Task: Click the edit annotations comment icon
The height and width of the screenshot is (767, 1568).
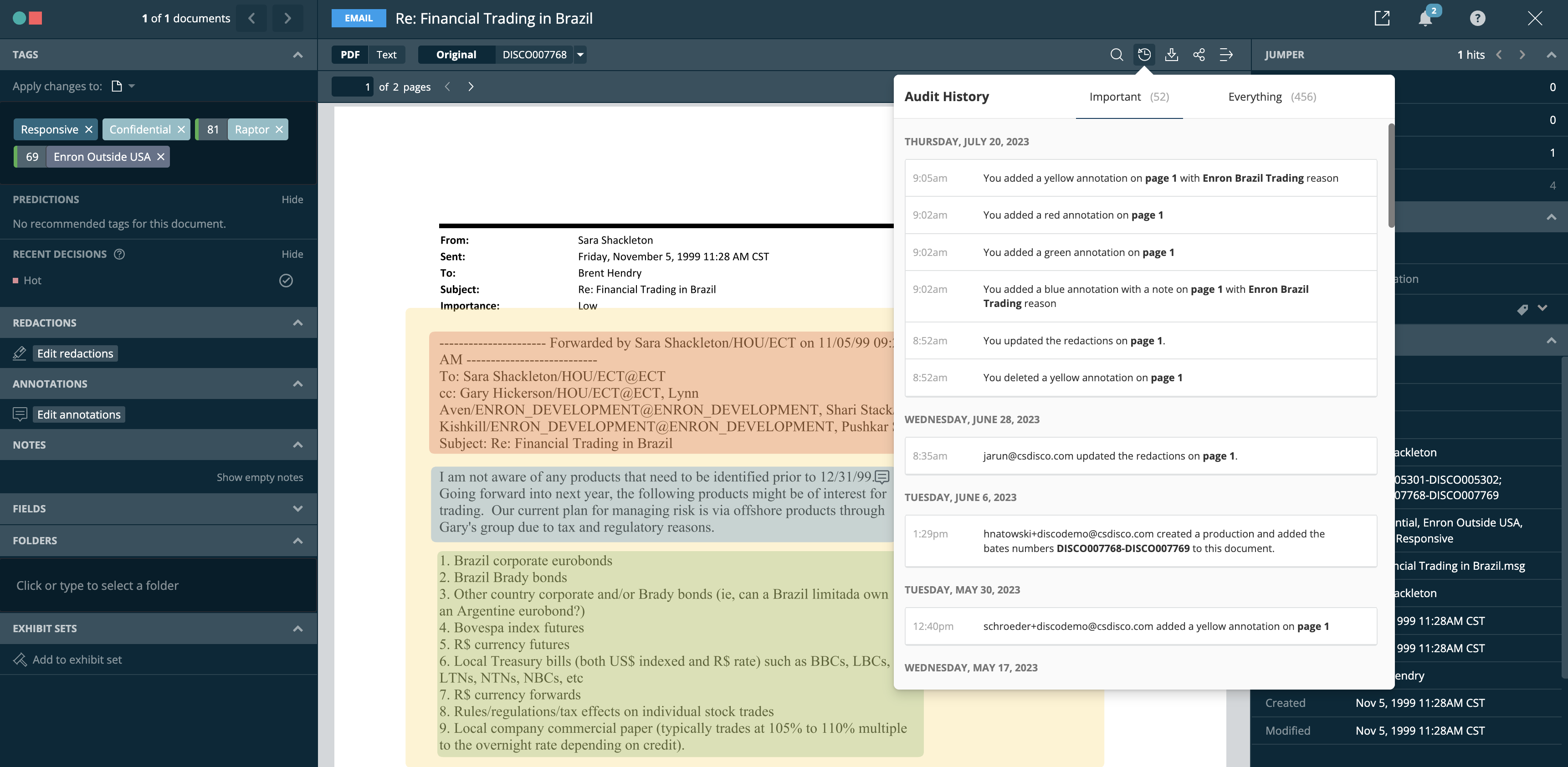Action: tap(20, 414)
